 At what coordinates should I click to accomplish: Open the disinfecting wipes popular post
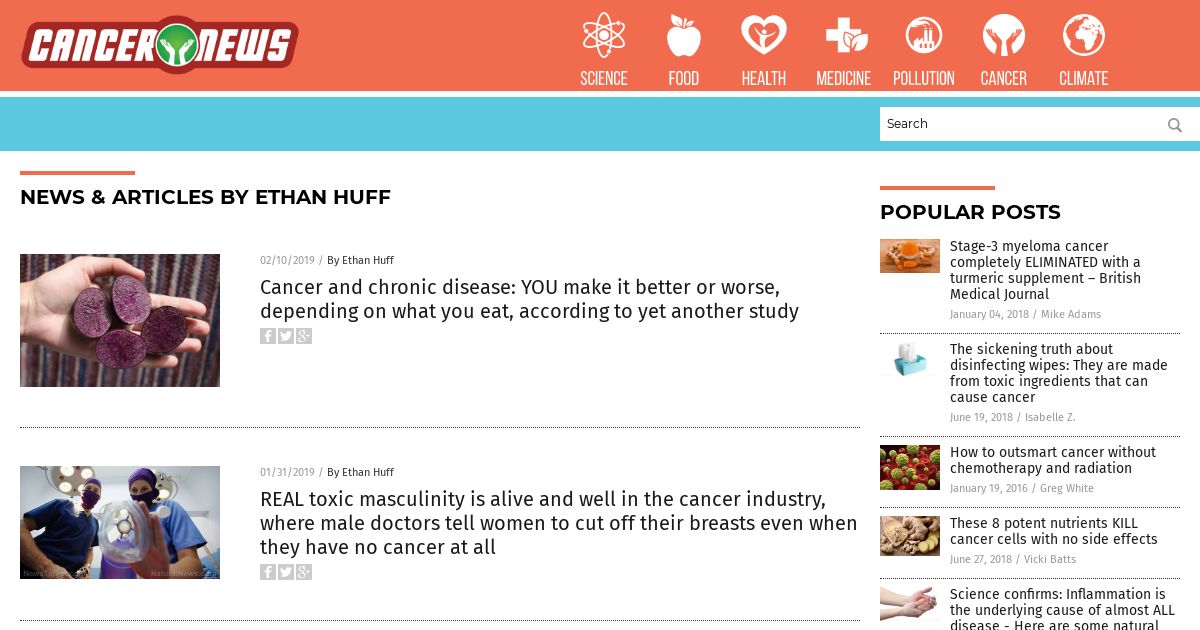click(x=1059, y=373)
